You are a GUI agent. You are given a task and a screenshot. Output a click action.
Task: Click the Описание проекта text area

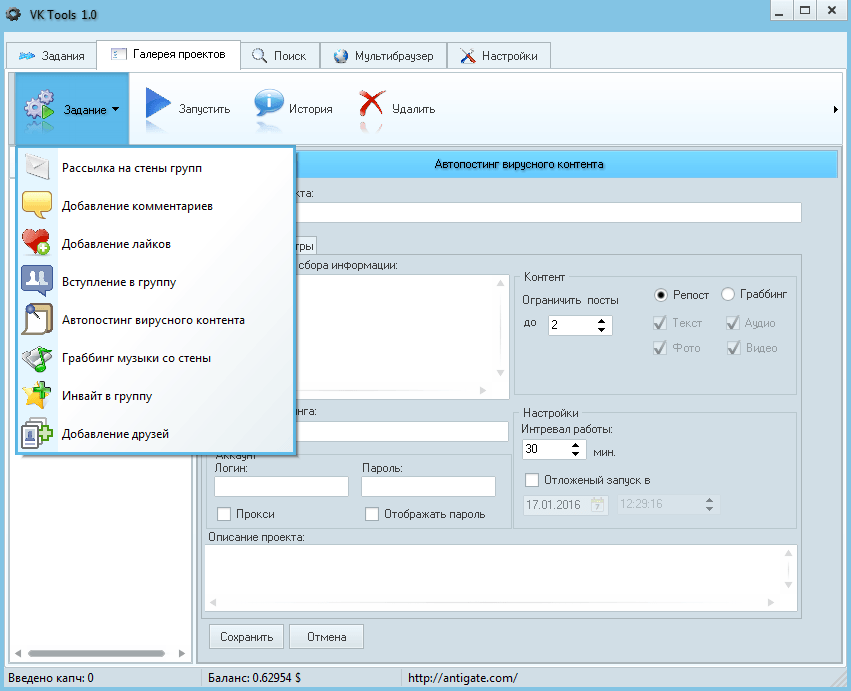pos(500,578)
